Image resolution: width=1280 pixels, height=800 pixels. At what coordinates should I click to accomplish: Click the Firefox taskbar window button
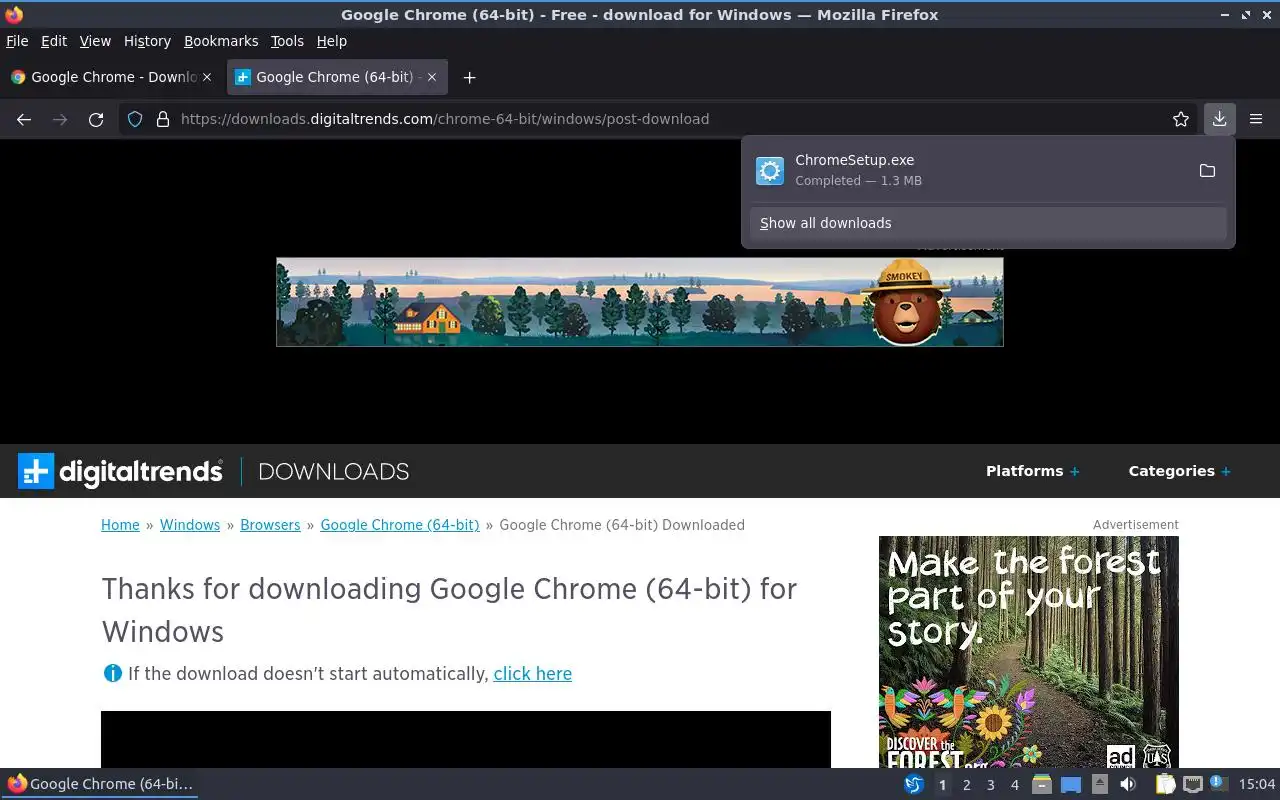tap(100, 784)
